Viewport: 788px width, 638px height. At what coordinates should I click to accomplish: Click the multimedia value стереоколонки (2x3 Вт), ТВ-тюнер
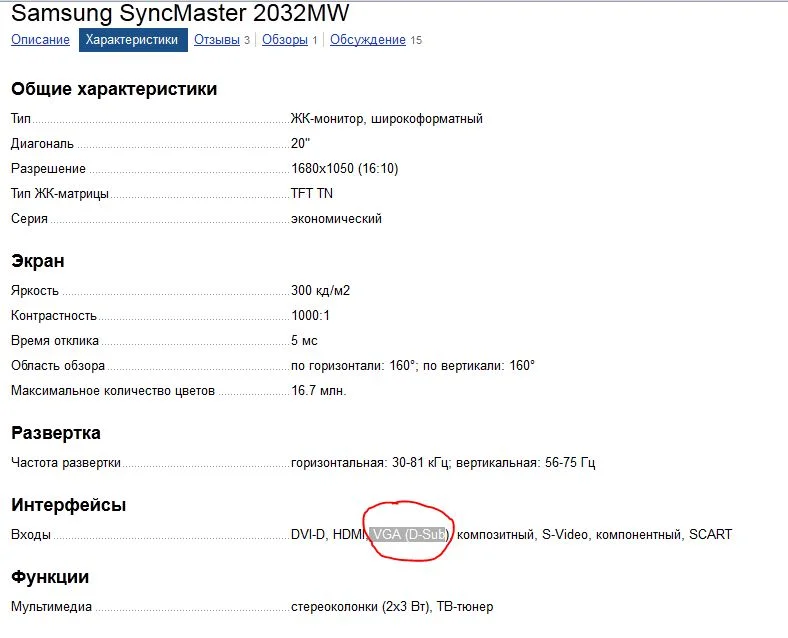tap(392, 606)
